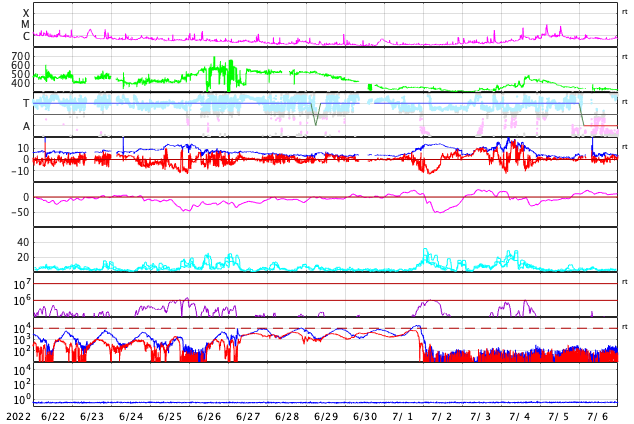This screenshot has height=424, width=634.
Task: Click the rt tag beside dashed-line panel
Action: click(625, 327)
